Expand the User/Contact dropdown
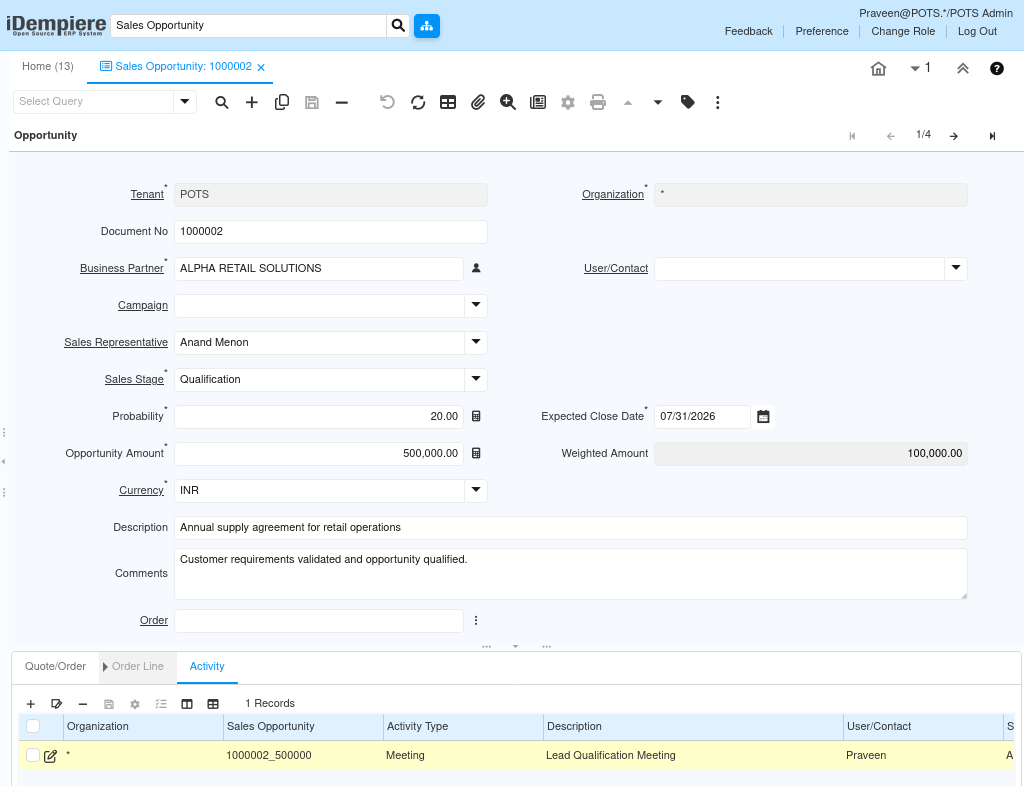 [x=955, y=268]
